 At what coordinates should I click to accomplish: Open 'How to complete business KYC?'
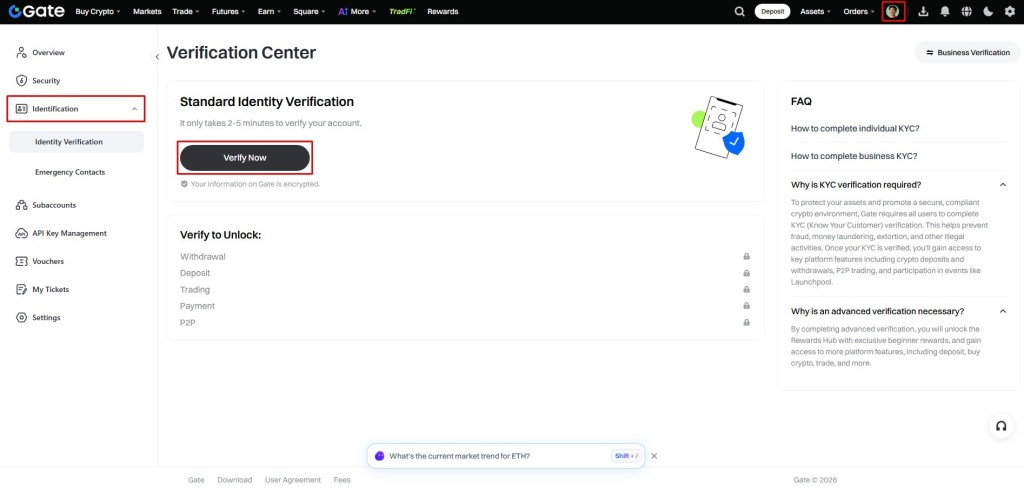pos(854,156)
